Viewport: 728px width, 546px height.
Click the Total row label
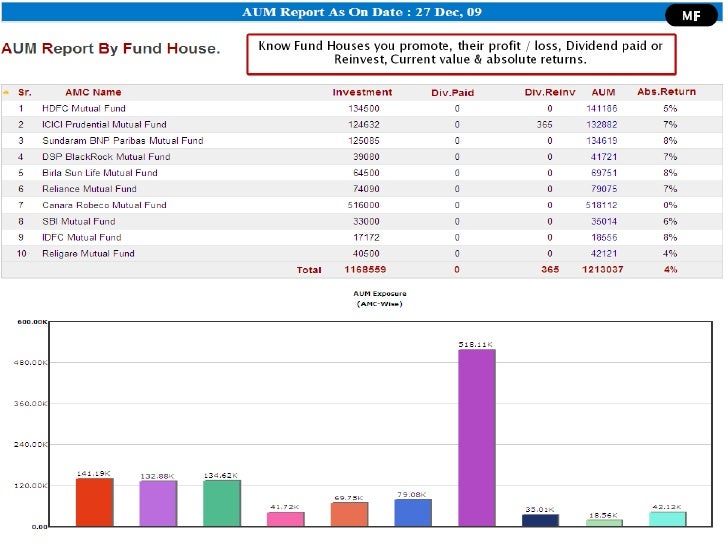point(309,270)
